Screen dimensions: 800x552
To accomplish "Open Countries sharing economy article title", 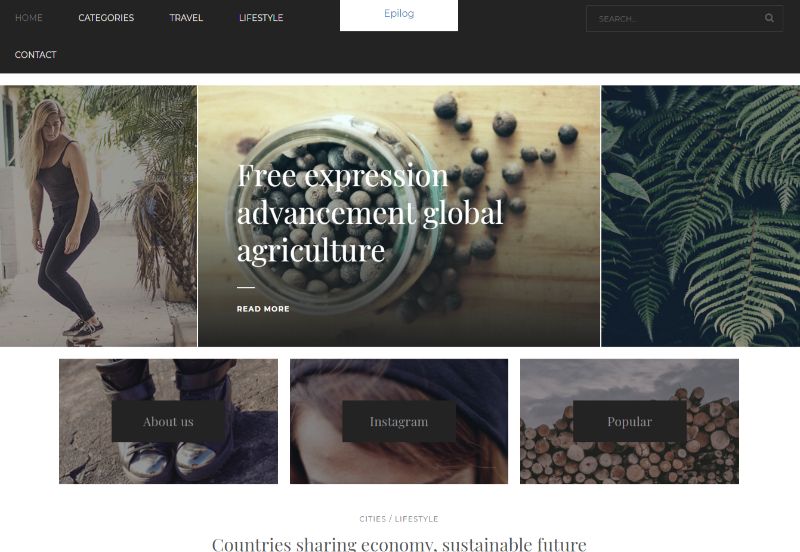I will pos(399,544).
